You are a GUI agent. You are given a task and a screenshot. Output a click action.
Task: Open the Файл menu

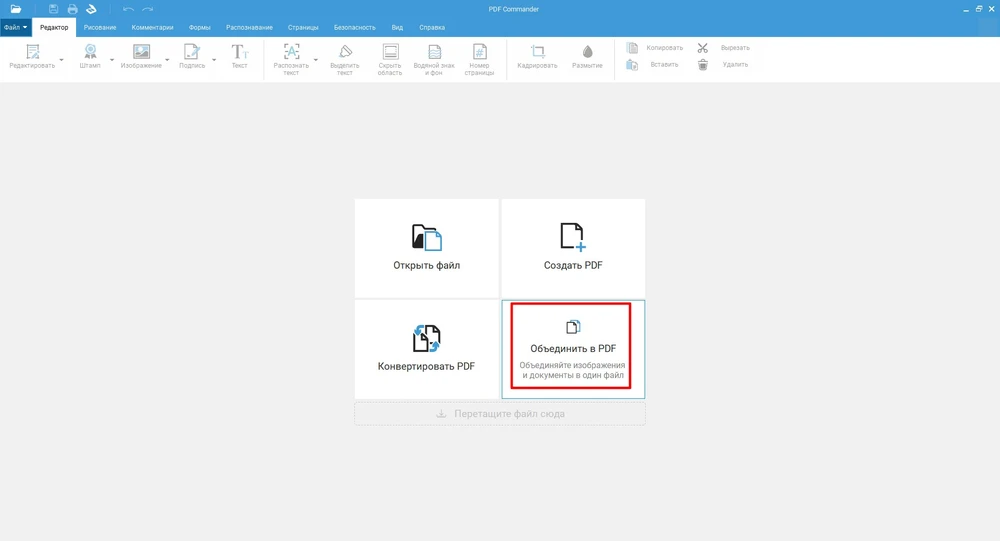click(x=15, y=27)
